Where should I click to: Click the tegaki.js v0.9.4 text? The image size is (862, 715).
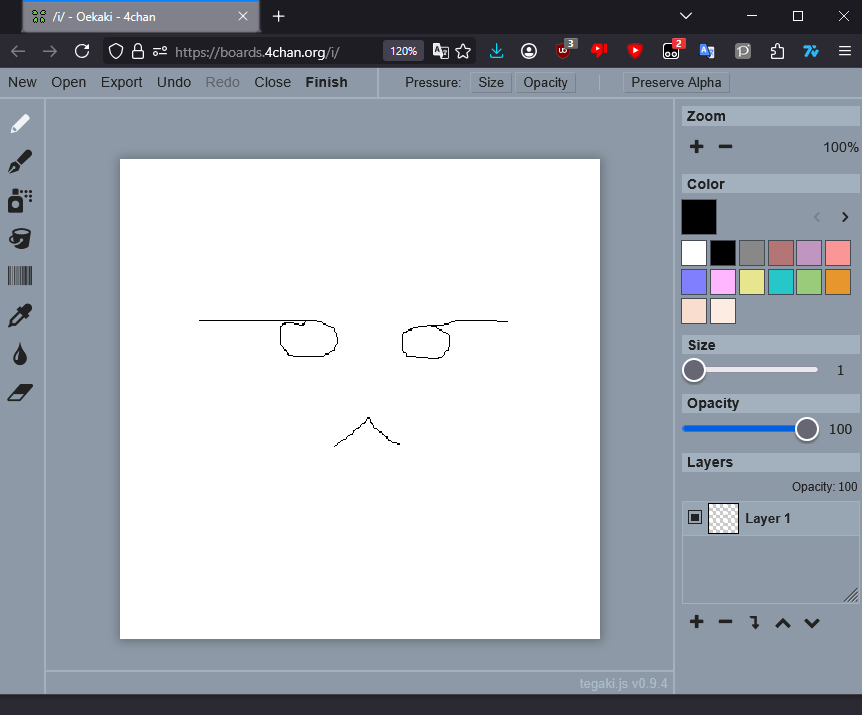point(623,683)
